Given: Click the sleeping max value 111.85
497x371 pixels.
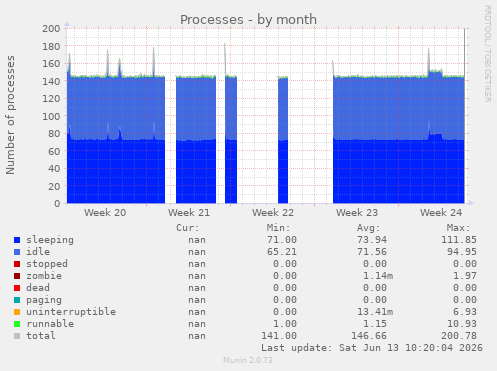Looking at the screenshot, I should tap(459, 240).
